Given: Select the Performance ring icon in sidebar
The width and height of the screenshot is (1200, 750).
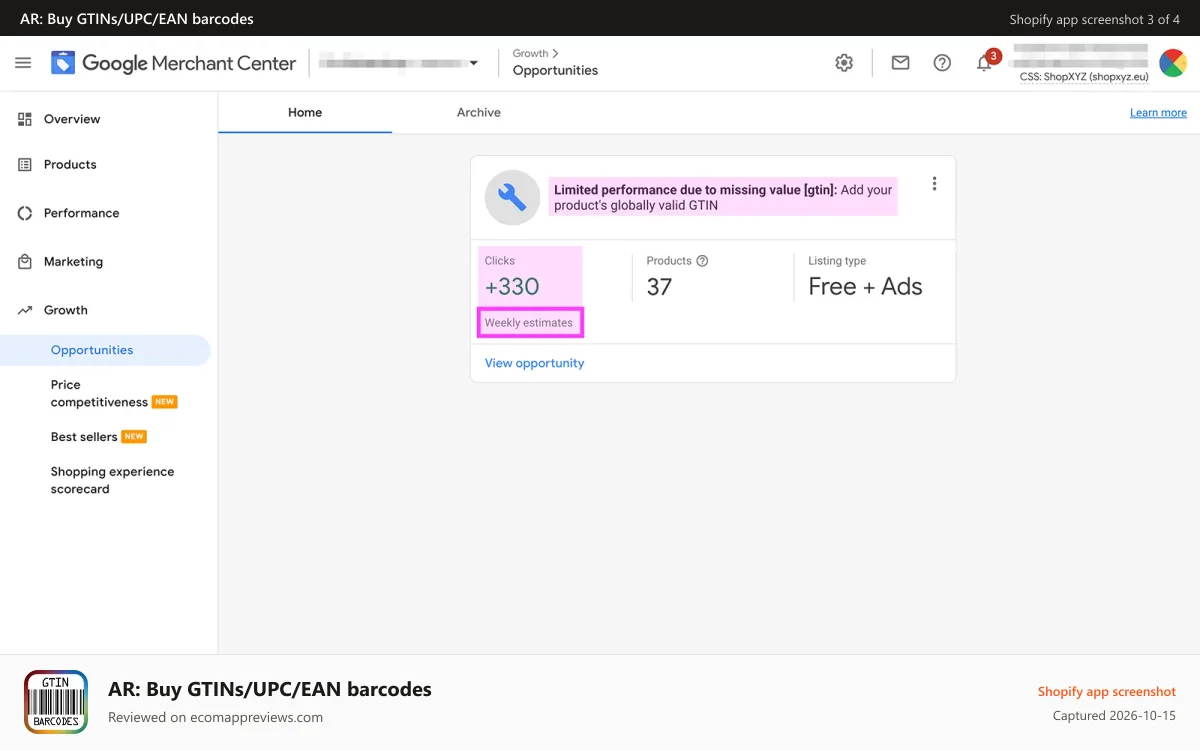Looking at the screenshot, I should [25, 213].
